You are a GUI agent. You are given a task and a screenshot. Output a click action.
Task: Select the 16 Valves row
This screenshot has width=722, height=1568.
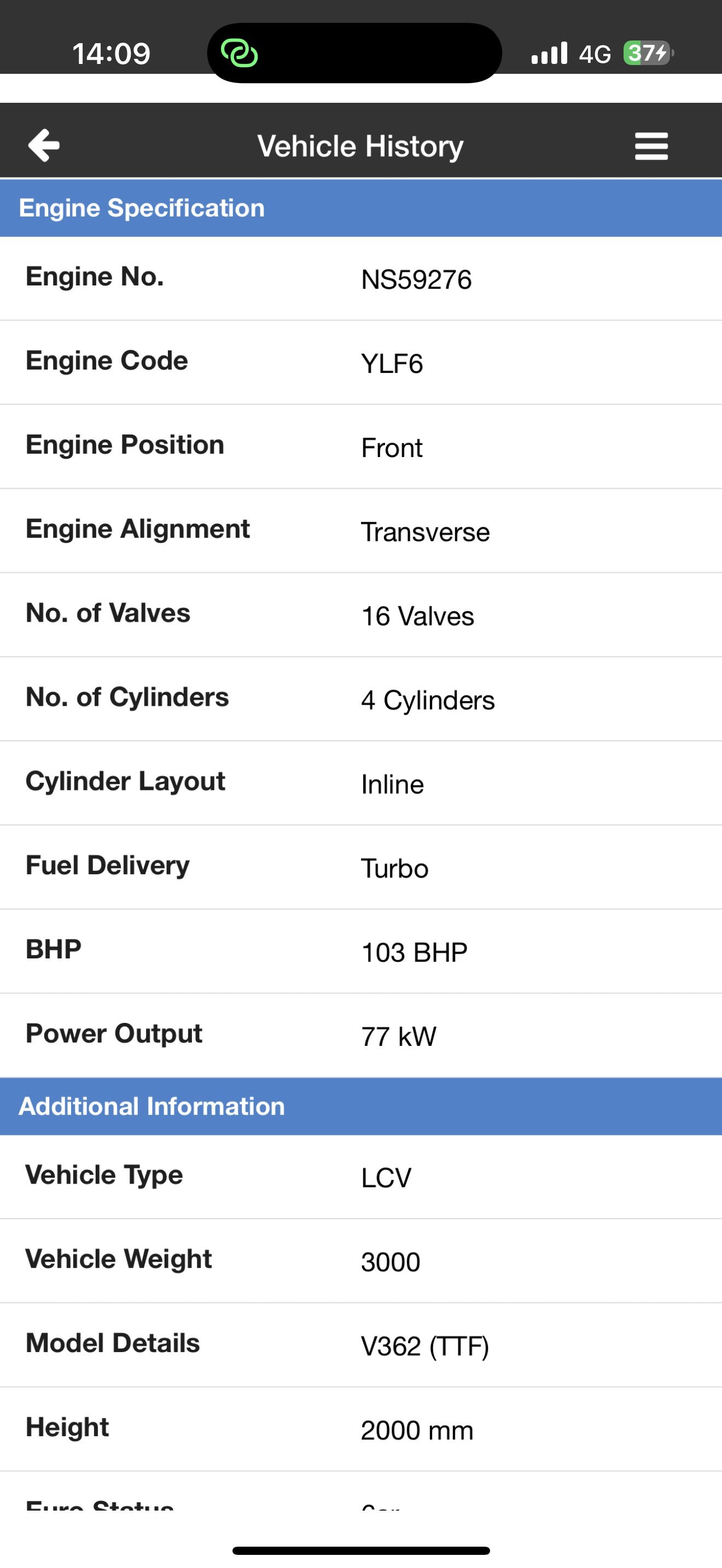coord(361,615)
